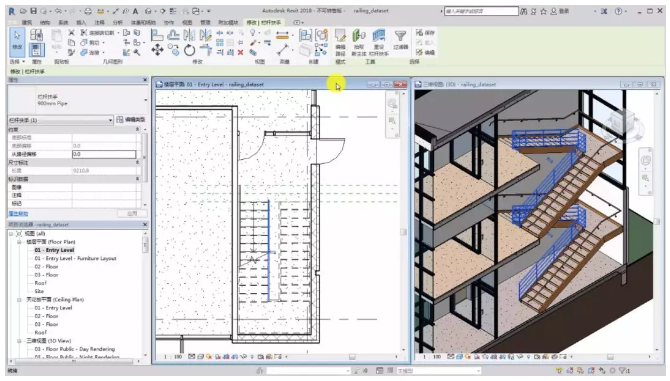
Task: Collapse the Identity Data section in Properties
Action: [138, 179]
